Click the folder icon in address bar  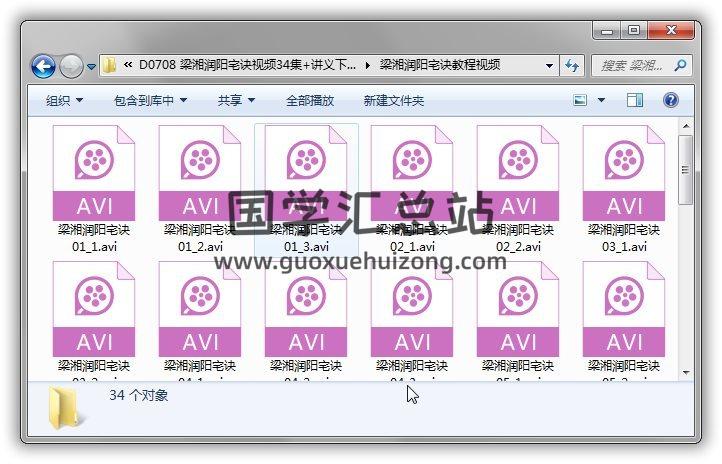click(x=109, y=65)
